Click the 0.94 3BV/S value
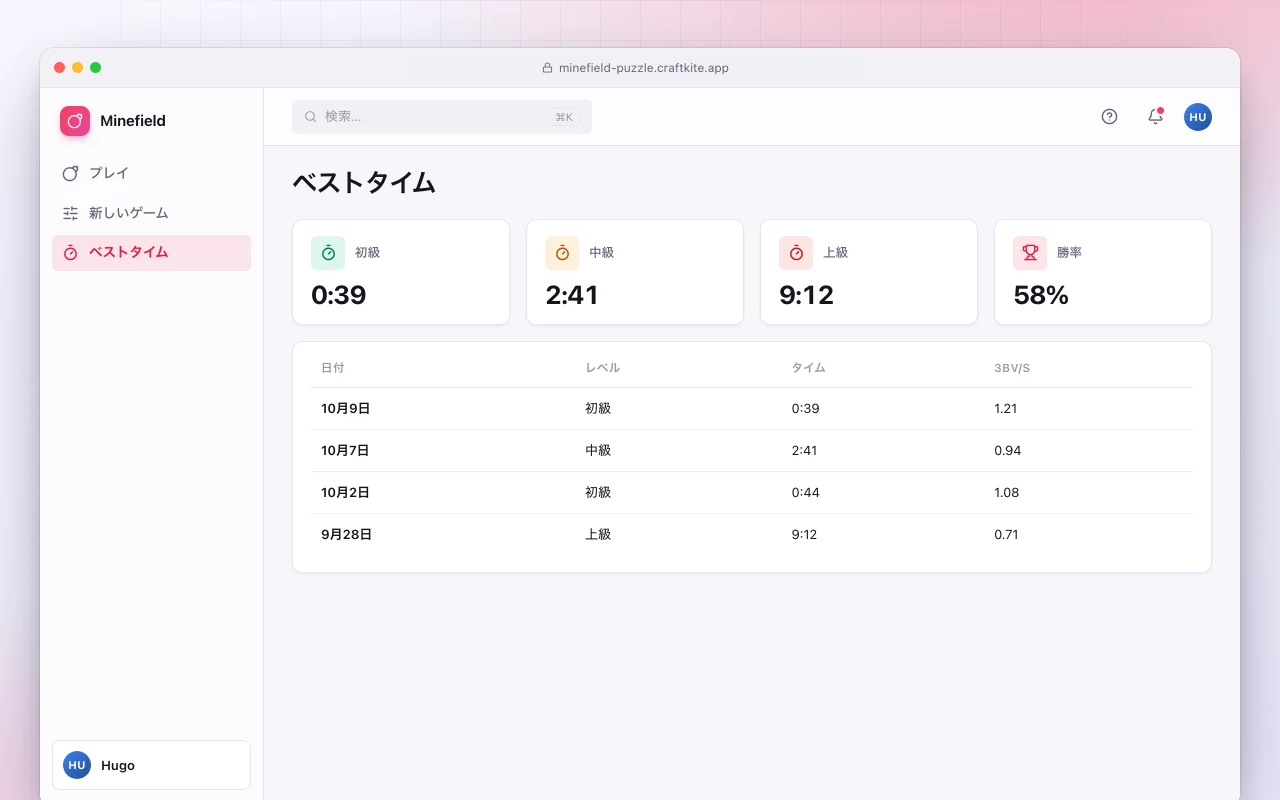Screen dimensions: 1280x800 click(x=1008, y=451)
